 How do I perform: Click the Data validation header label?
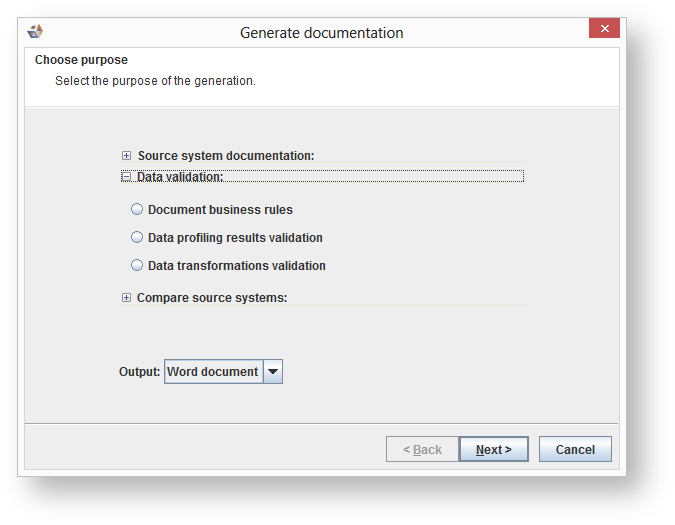[180, 177]
